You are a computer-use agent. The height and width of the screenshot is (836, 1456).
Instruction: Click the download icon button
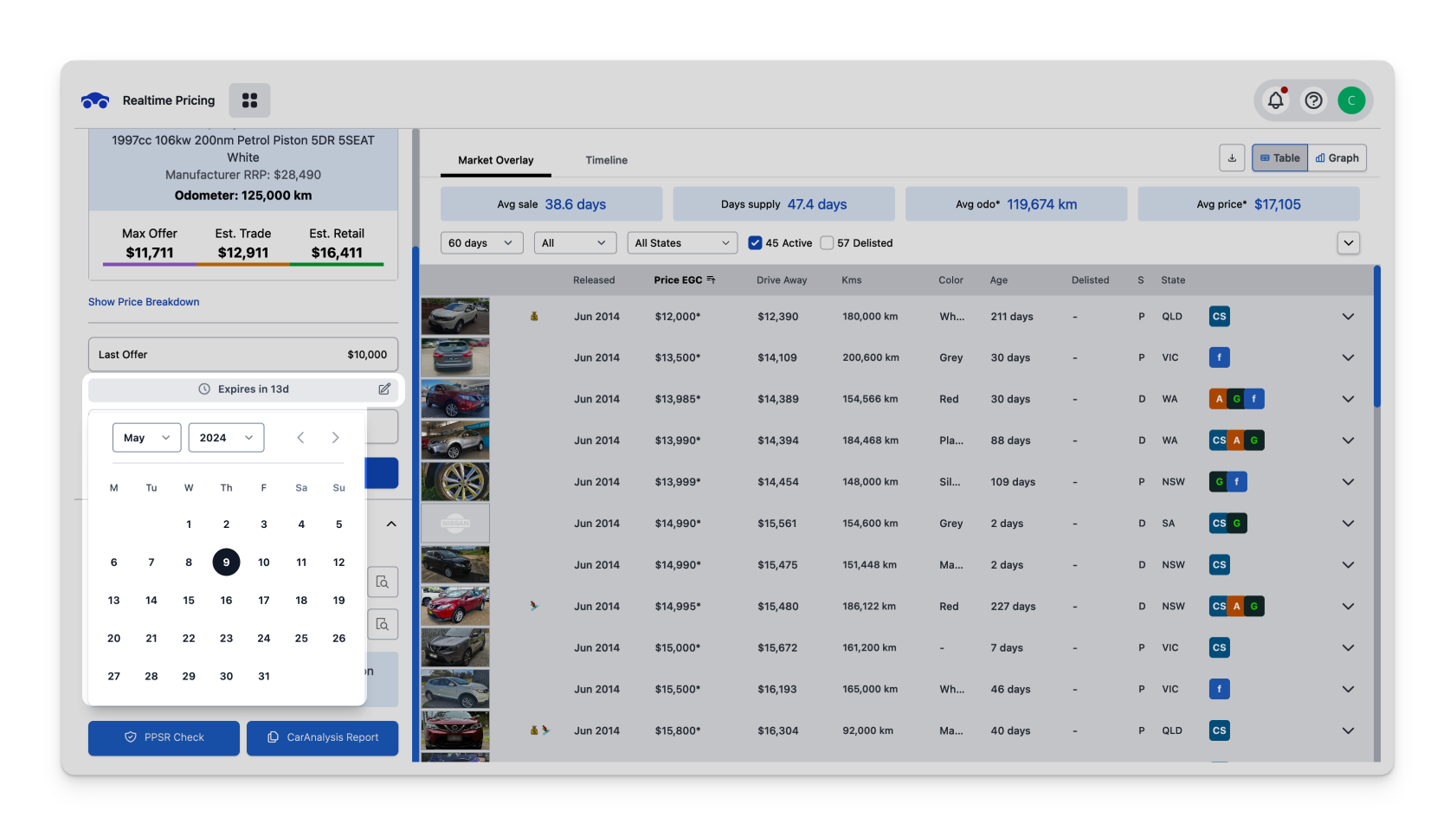coord(1232,158)
